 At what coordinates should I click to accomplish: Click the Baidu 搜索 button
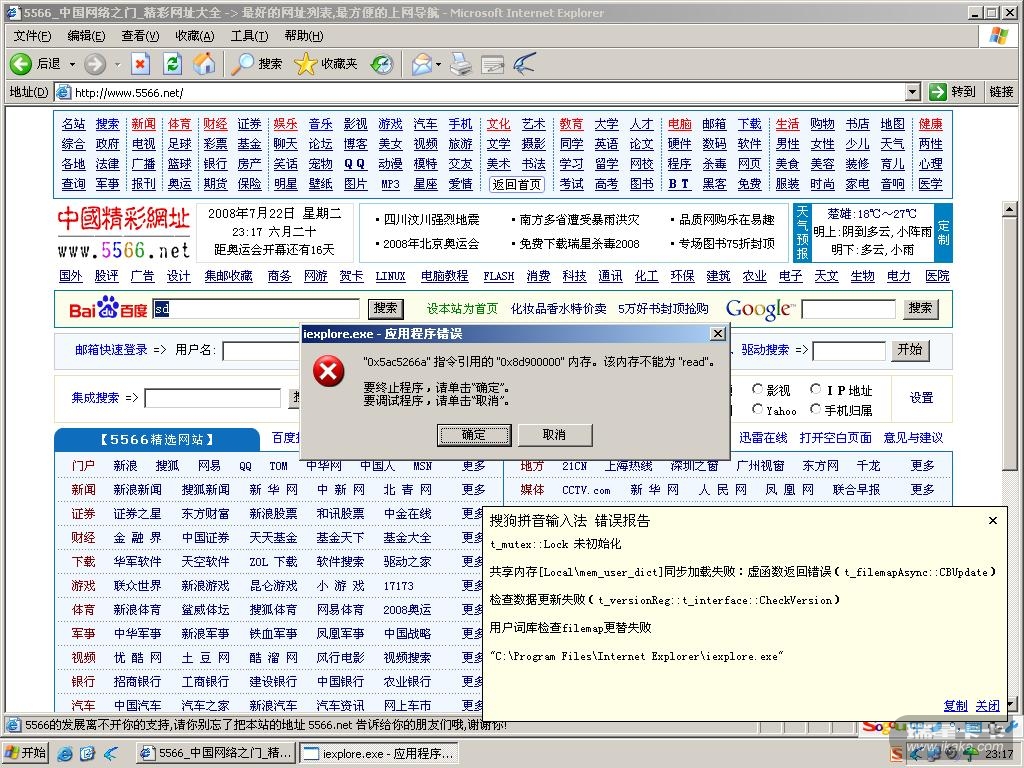pos(385,308)
